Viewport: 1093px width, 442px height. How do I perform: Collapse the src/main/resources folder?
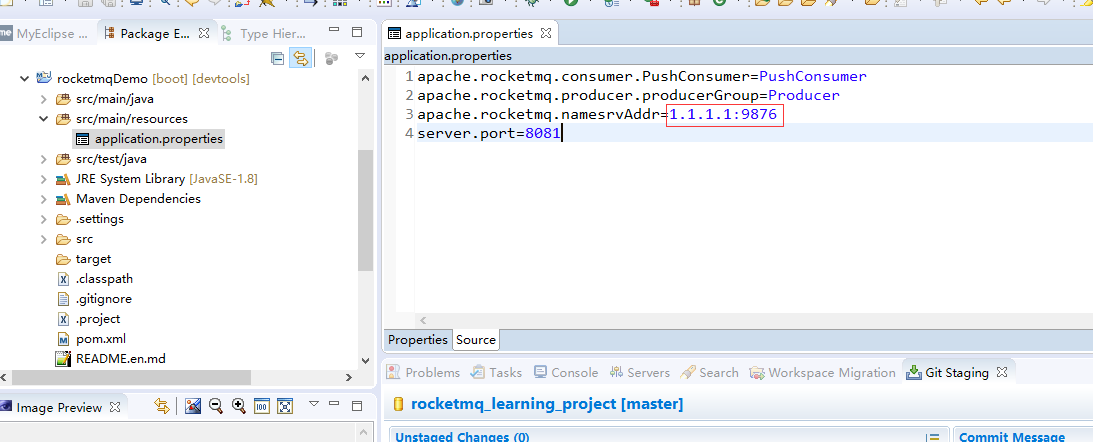43,119
